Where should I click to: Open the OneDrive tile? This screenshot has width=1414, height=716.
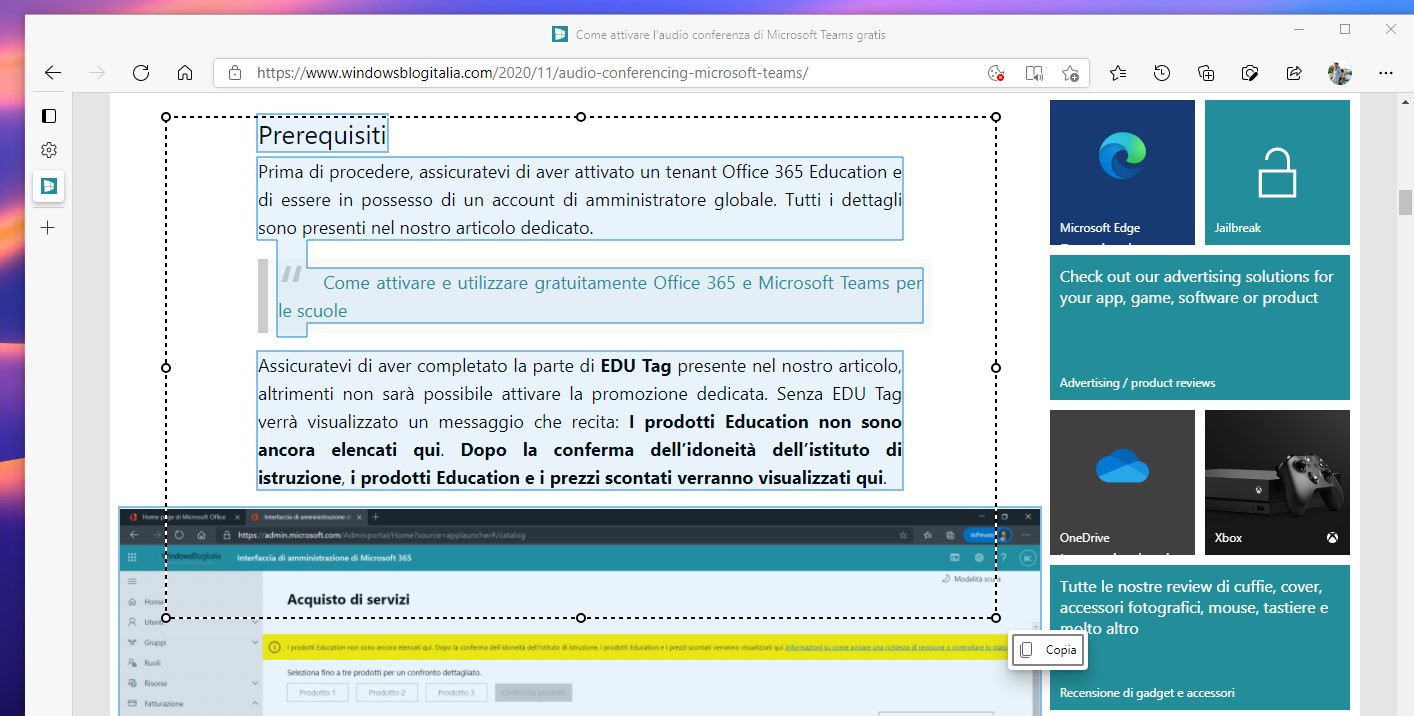1122,482
